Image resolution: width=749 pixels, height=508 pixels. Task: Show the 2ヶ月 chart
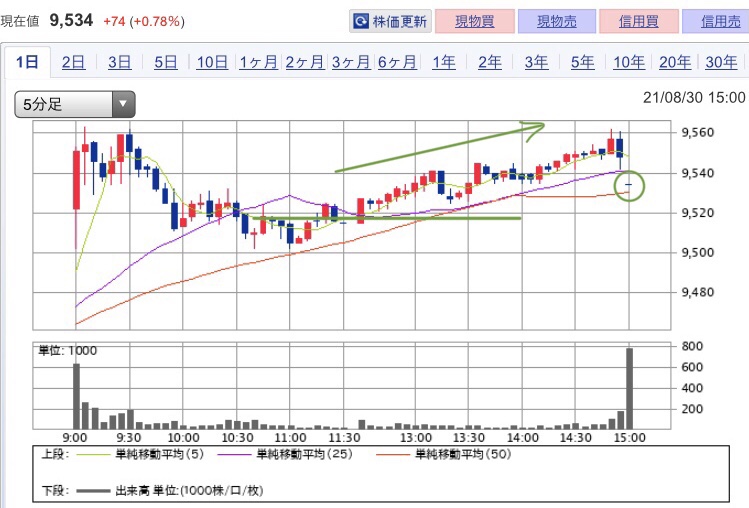coord(305,62)
